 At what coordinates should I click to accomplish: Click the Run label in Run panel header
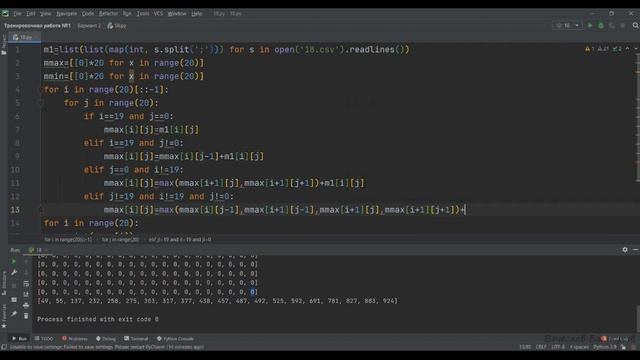[x=15, y=250]
